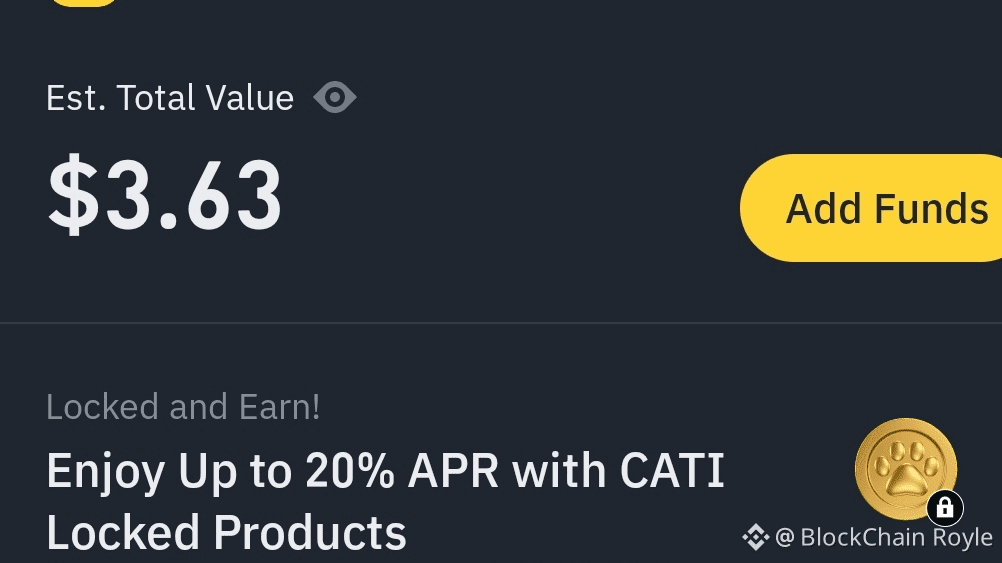
Task: Click the word Royle in the watermark
Action: click(x=962, y=538)
